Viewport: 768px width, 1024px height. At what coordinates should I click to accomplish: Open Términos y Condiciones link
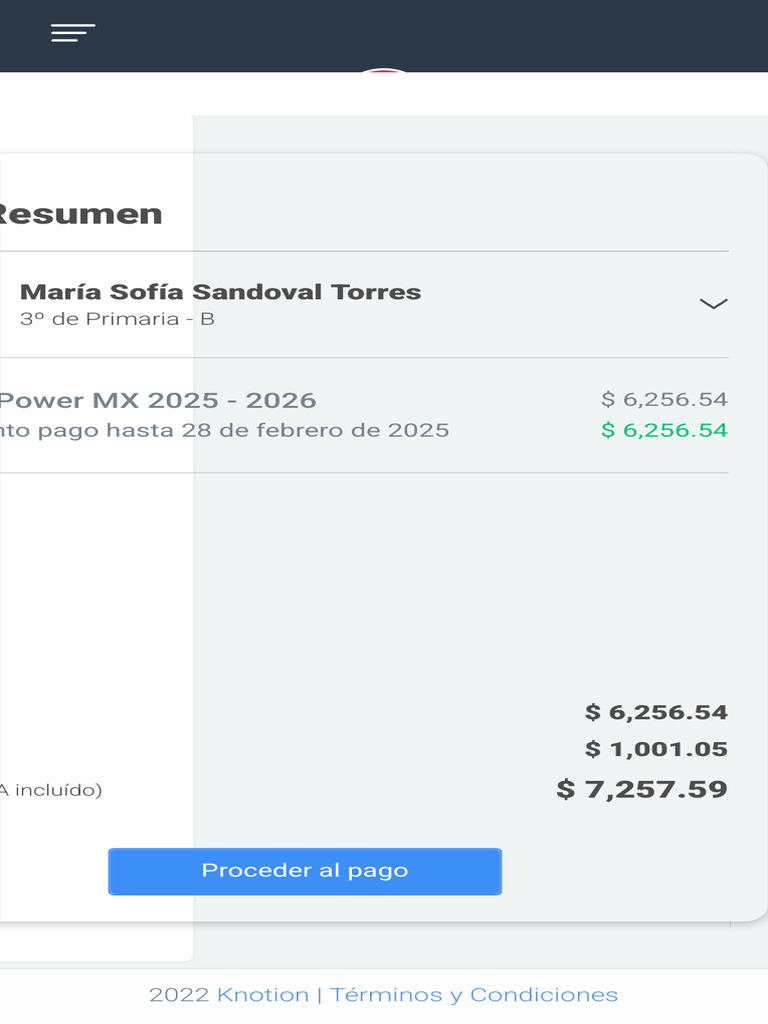point(474,995)
